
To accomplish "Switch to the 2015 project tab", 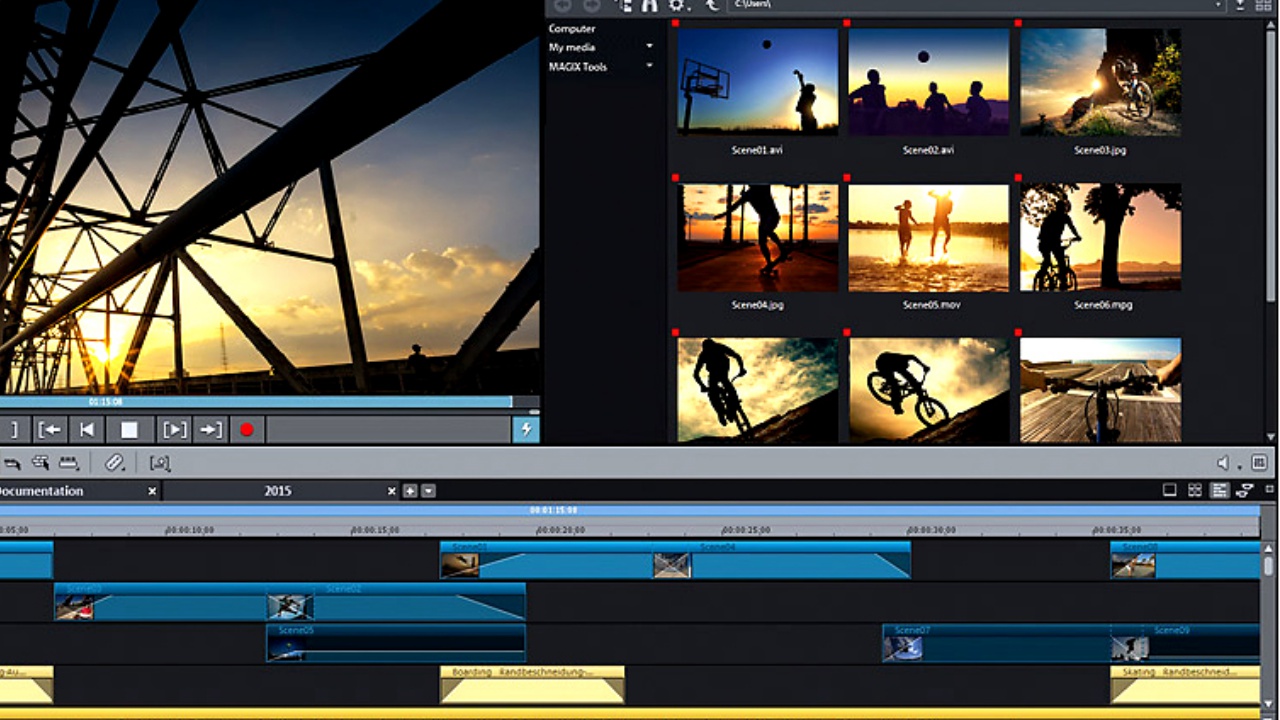I will [278, 491].
